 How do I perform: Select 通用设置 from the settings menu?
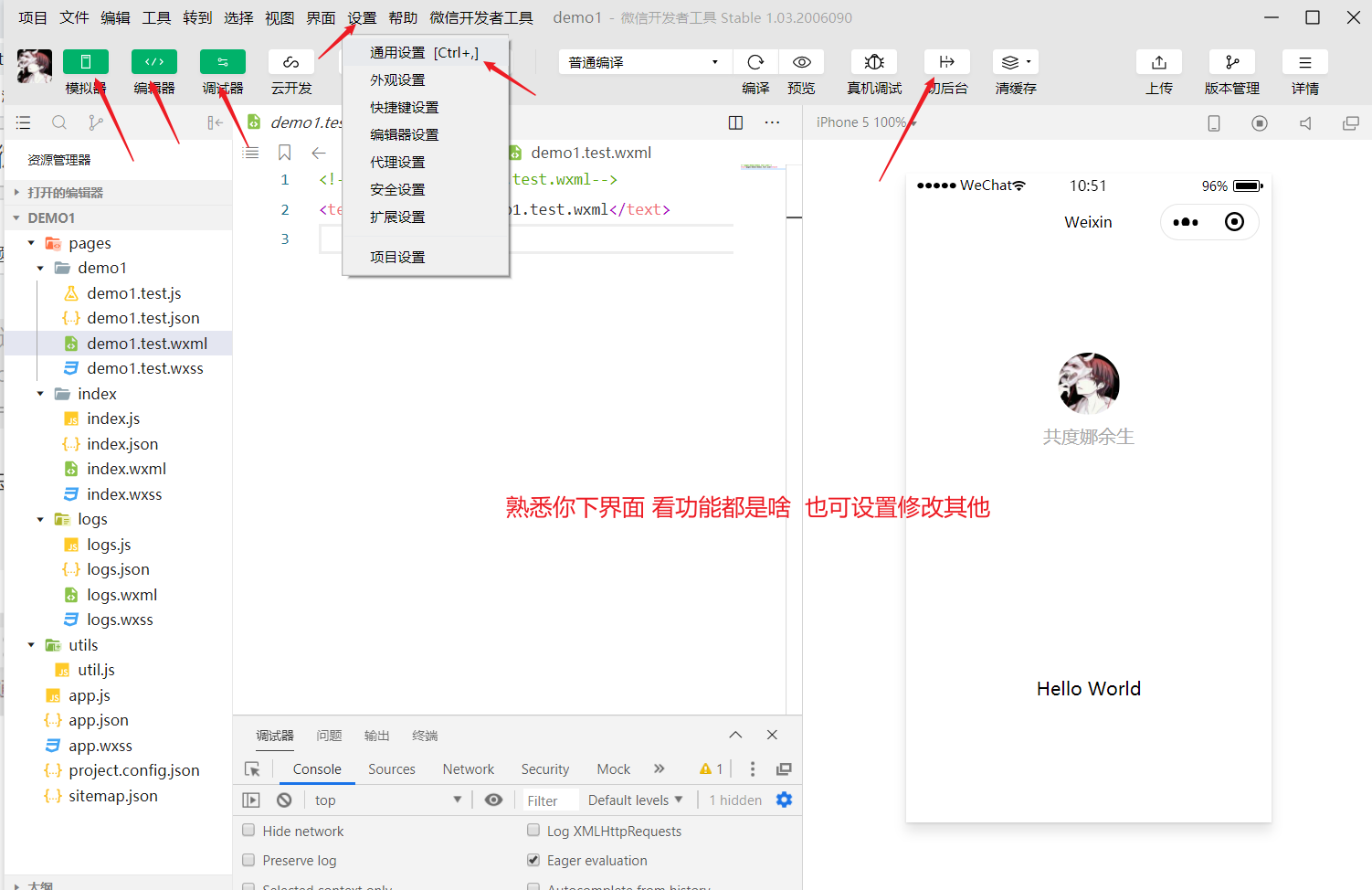(x=426, y=53)
